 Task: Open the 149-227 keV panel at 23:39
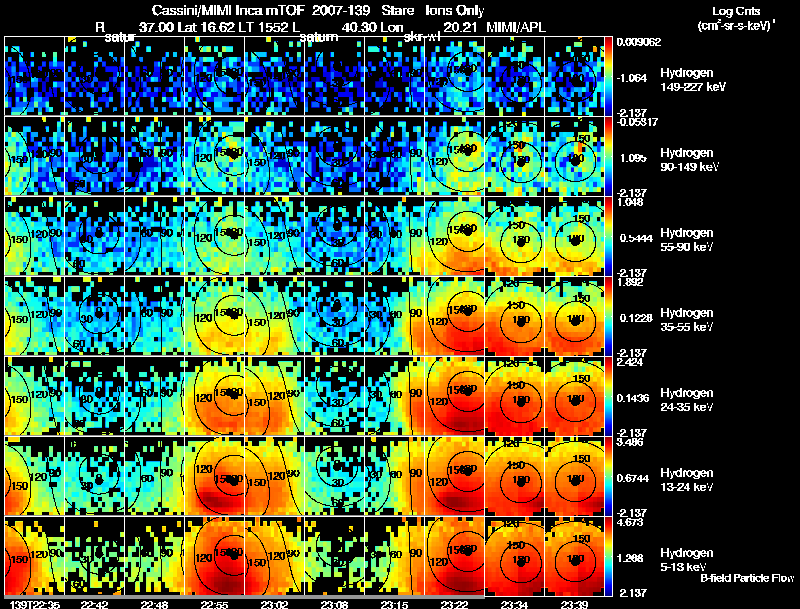click(574, 76)
